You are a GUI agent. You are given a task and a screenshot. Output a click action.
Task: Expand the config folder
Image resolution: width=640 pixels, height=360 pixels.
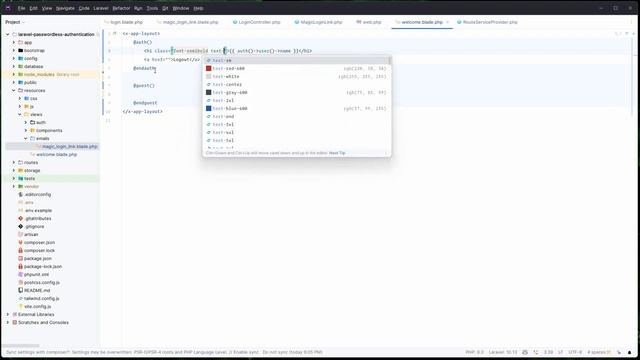14,58
